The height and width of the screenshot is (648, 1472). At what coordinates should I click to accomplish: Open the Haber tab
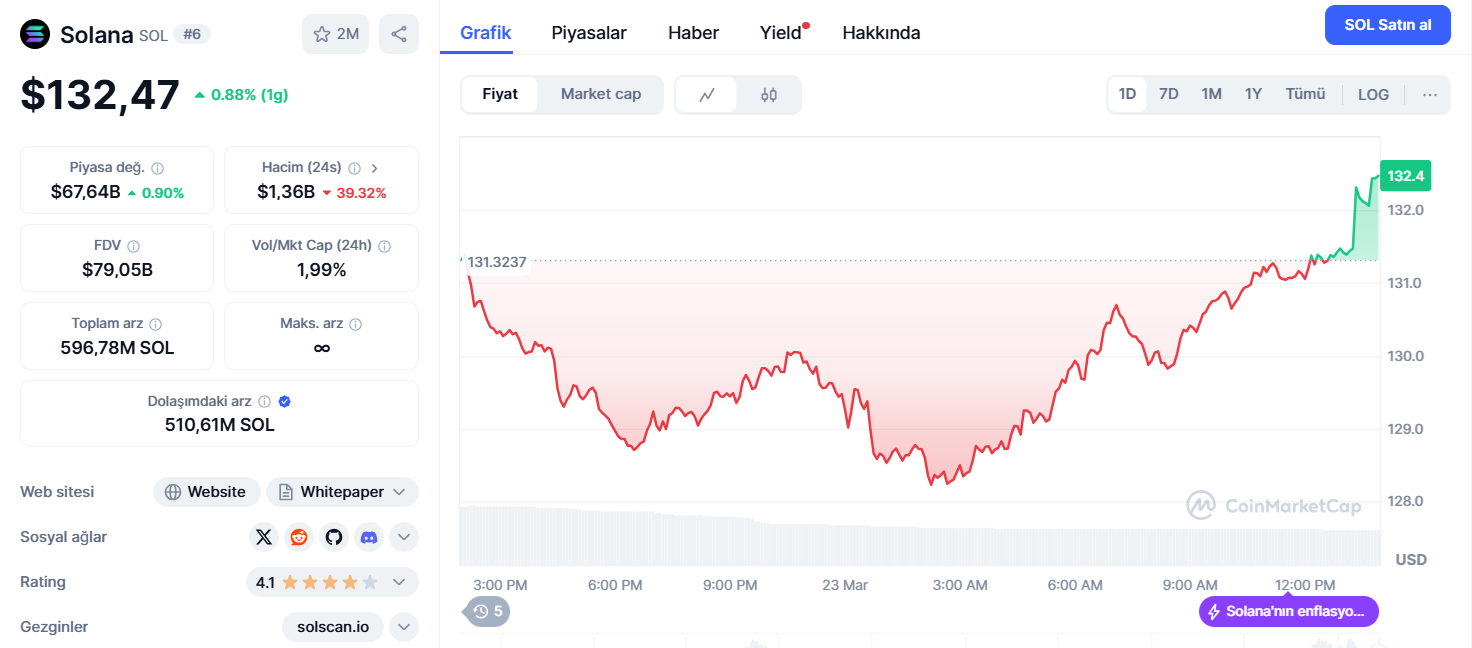(x=693, y=32)
